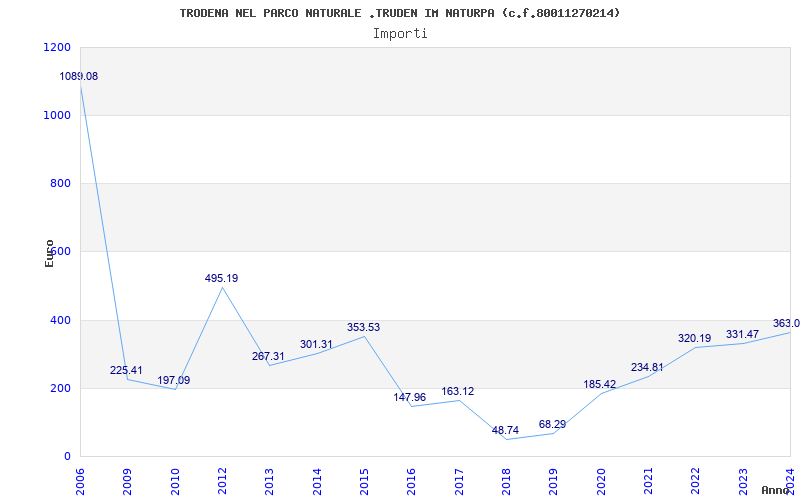The height and width of the screenshot is (500, 800).
Task: Click the 68.29 data label
Action: pos(552,424)
